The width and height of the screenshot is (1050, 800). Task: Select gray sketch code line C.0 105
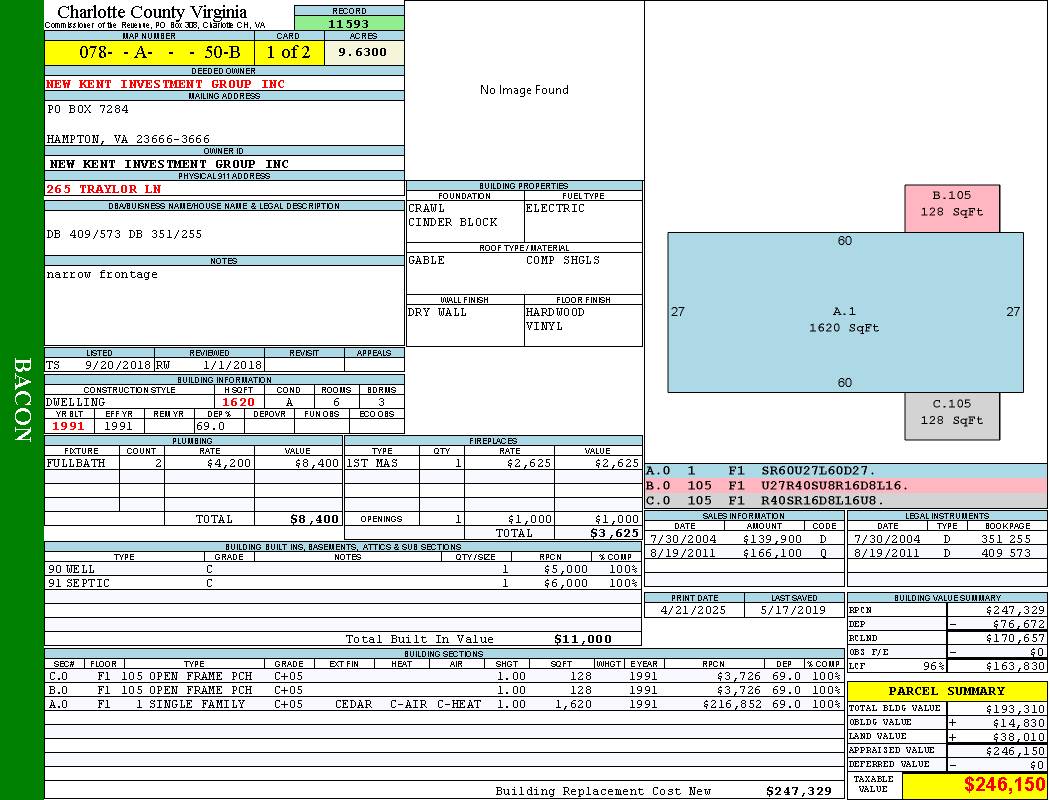846,500
